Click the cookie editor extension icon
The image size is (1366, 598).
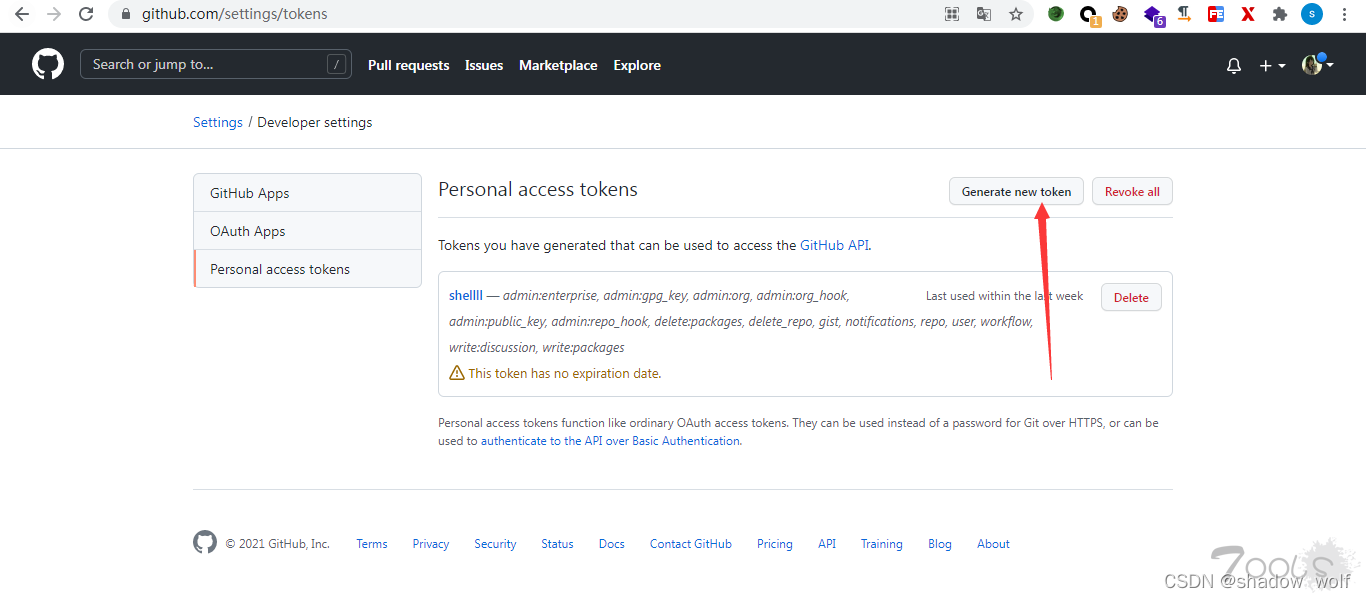(x=1120, y=14)
